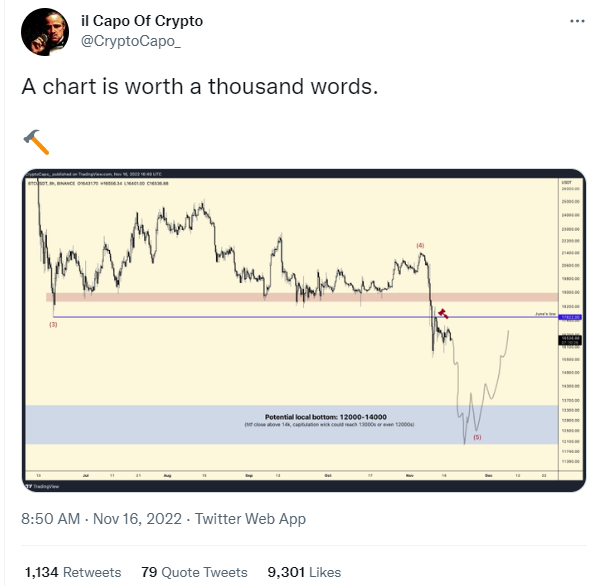Click the TradingView logo on chart

[x=42, y=486]
